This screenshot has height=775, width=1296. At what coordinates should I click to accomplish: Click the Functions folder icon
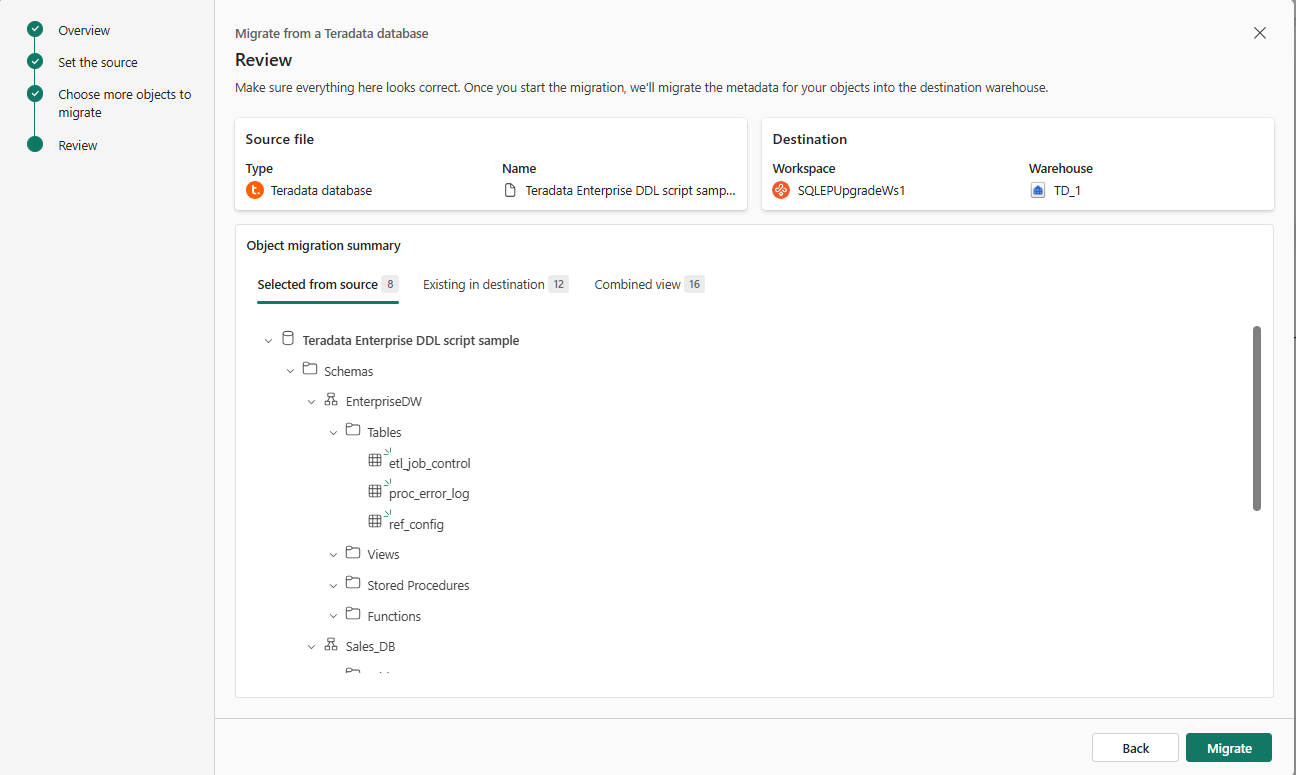[353, 614]
